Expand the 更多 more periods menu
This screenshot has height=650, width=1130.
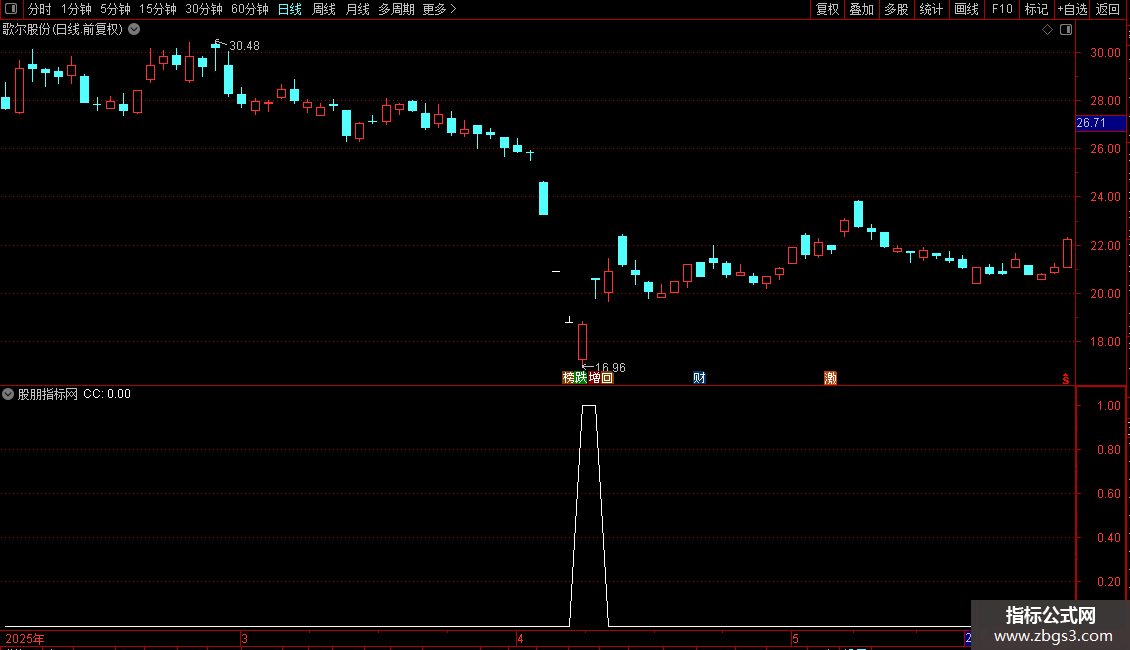point(439,9)
